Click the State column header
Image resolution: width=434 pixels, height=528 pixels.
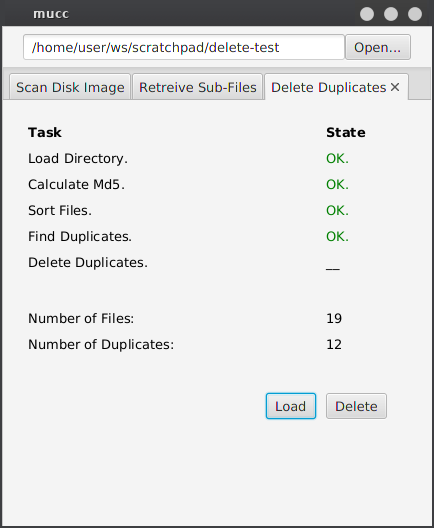click(x=346, y=132)
